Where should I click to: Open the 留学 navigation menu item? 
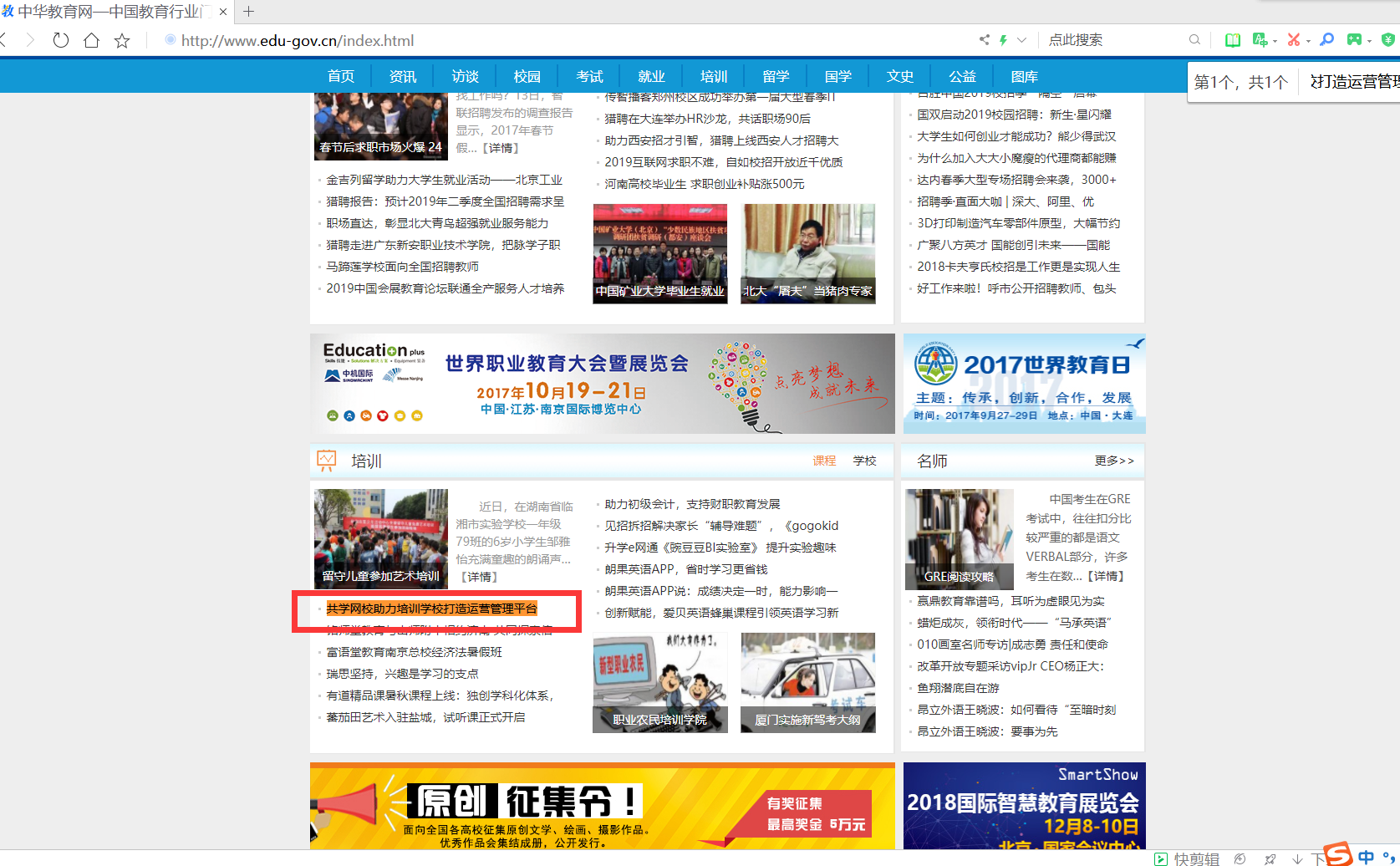point(776,76)
